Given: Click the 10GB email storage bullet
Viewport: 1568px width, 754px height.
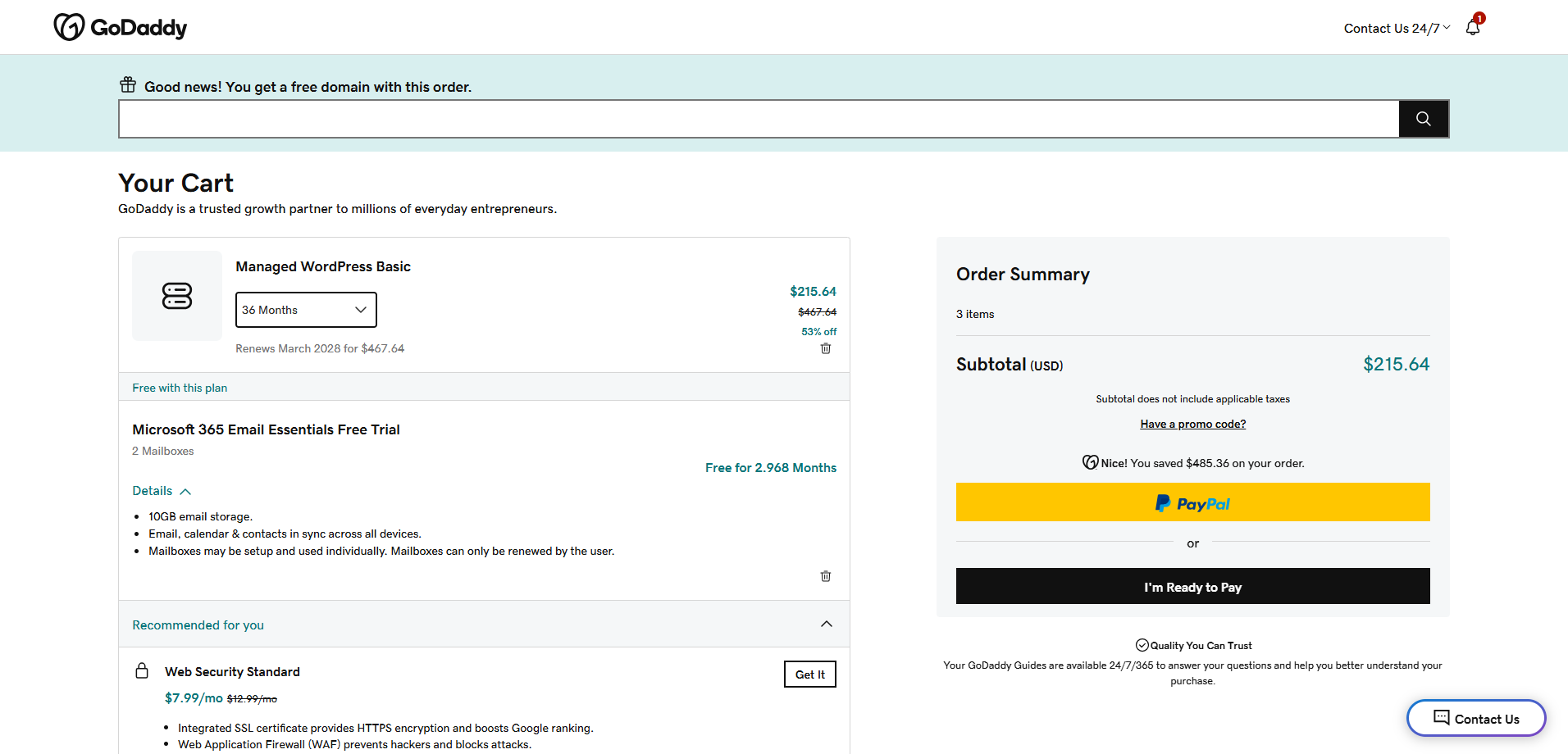Looking at the screenshot, I should click(x=200, y=516).
